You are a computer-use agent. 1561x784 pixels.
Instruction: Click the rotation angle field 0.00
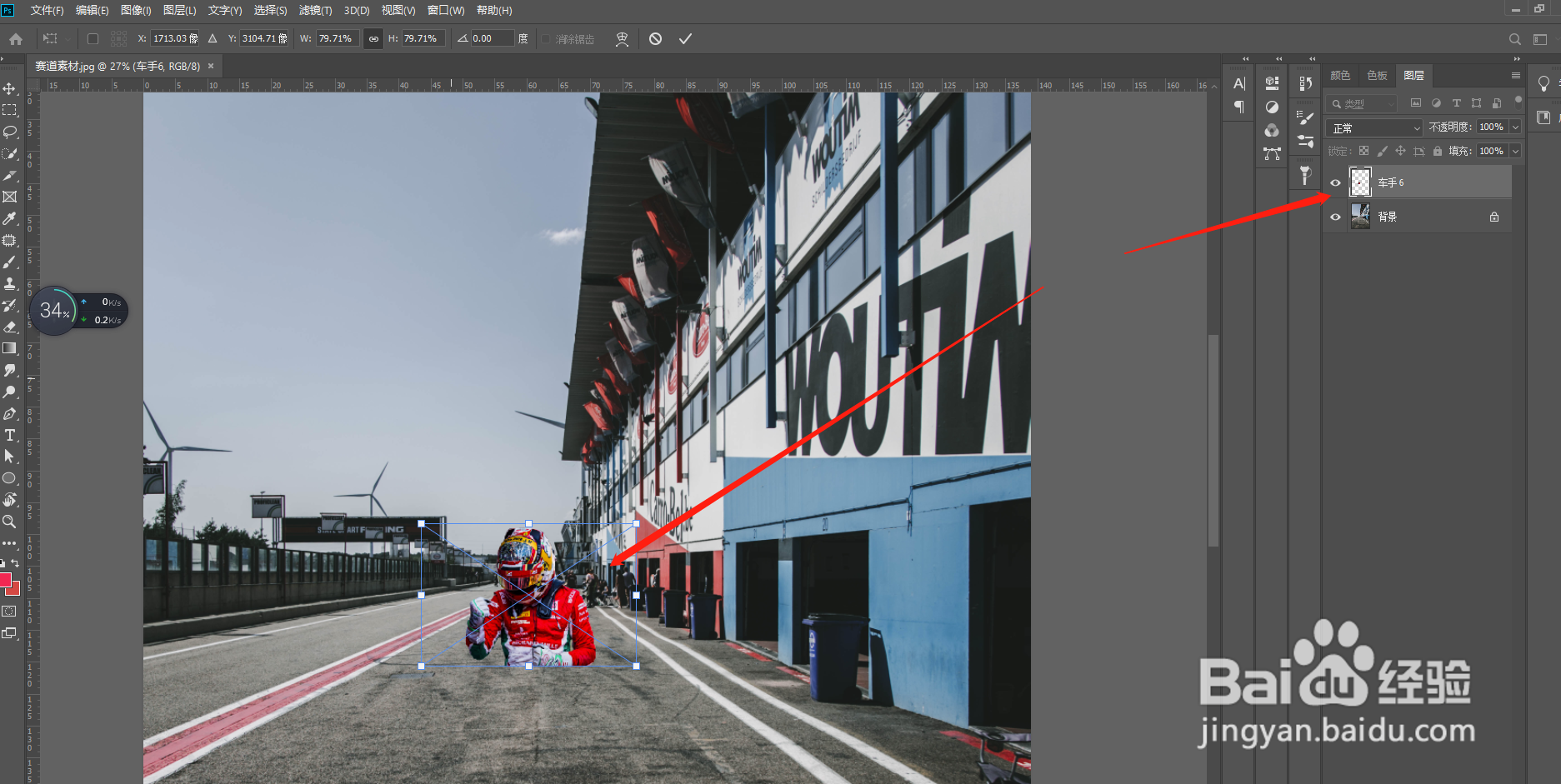point(492,38)
